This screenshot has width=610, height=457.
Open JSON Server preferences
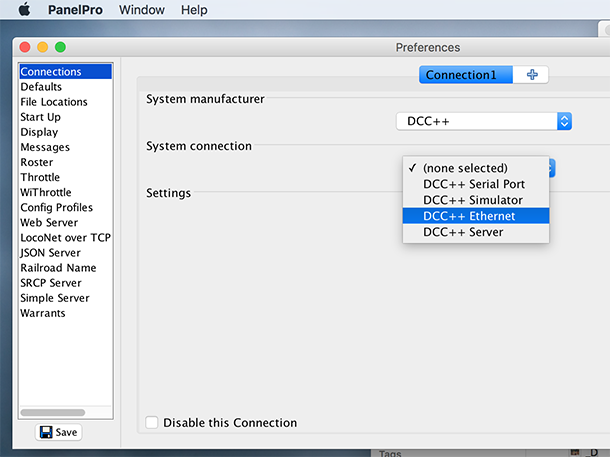pos(65,253)
